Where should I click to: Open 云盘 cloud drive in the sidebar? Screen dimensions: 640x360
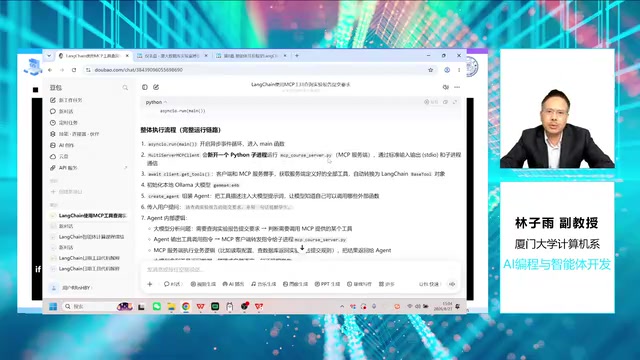click(60, 156)
